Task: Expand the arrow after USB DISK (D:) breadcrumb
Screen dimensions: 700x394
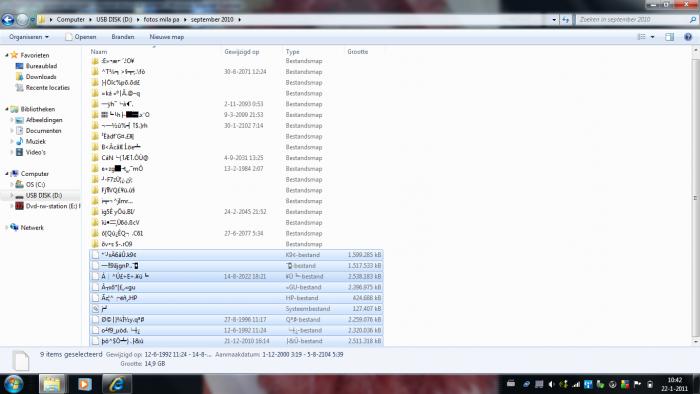Action: point(138,20)
